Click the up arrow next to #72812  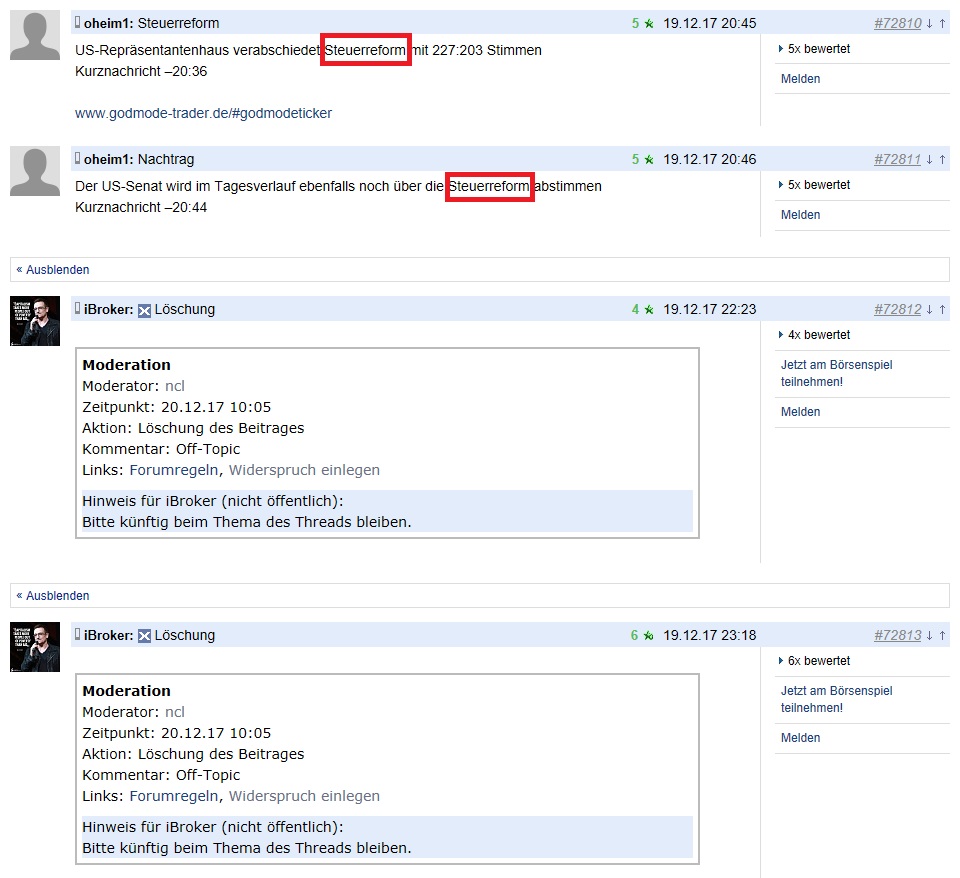[x=942, y=309]
